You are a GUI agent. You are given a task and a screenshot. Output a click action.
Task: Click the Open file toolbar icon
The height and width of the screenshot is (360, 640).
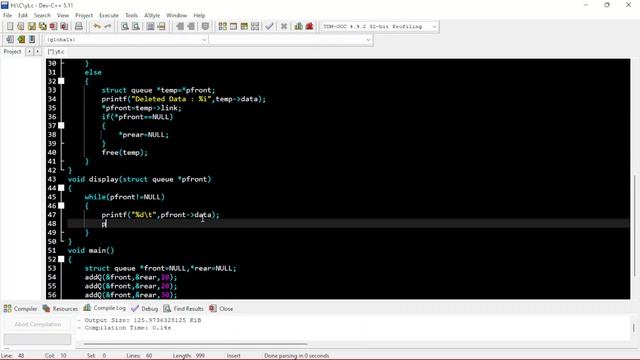20,27
